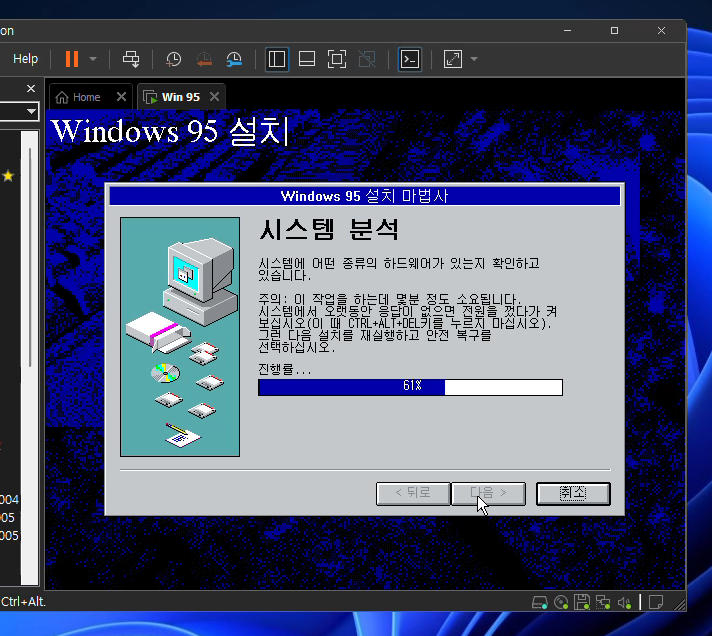Image resolution: width=712 pixels, height=636 pixels.
Task: Click the 시스템 분석 heading text
Action: click(x=329, y=229)
